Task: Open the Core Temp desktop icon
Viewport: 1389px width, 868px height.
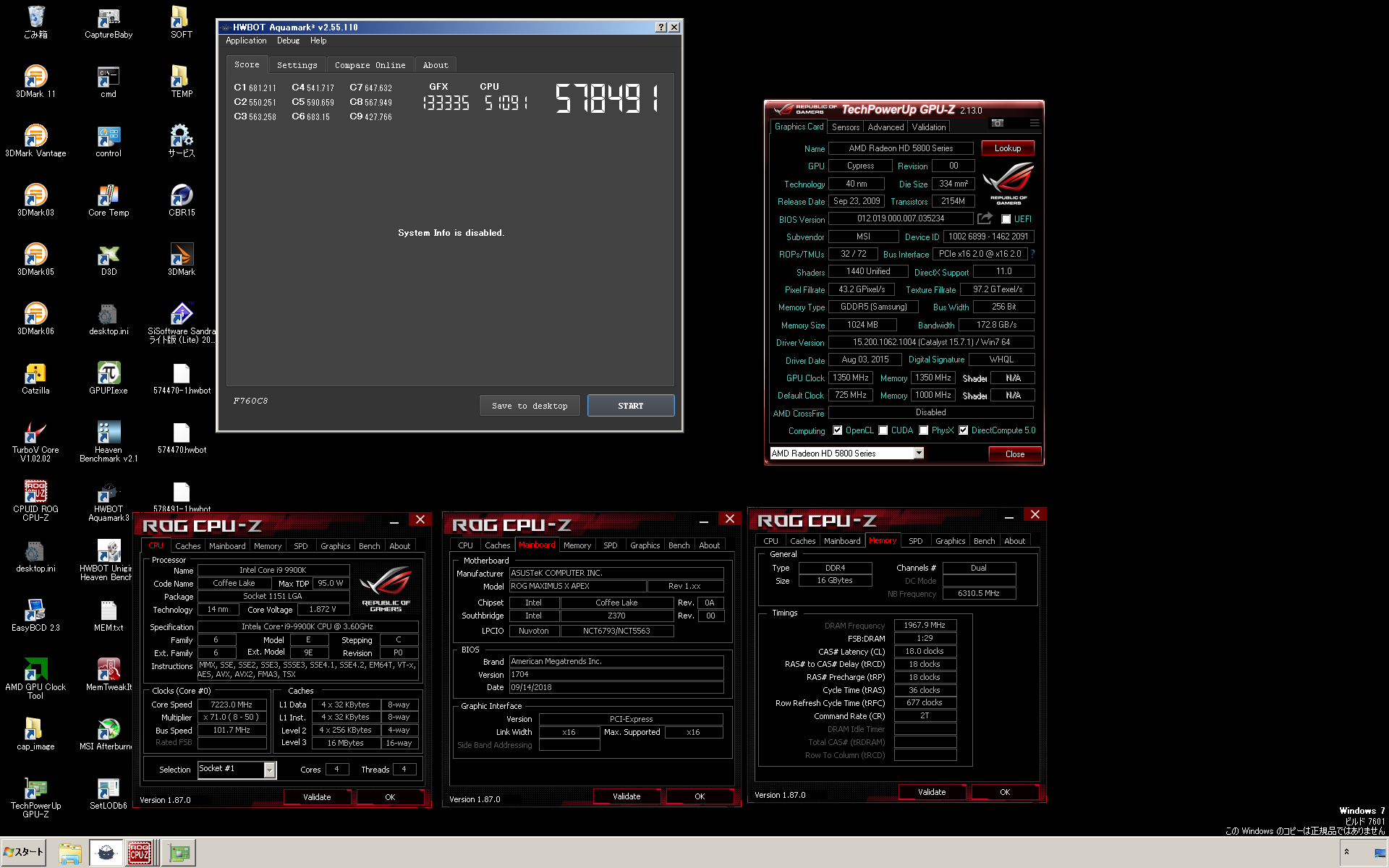Action: tap(109, 200)
